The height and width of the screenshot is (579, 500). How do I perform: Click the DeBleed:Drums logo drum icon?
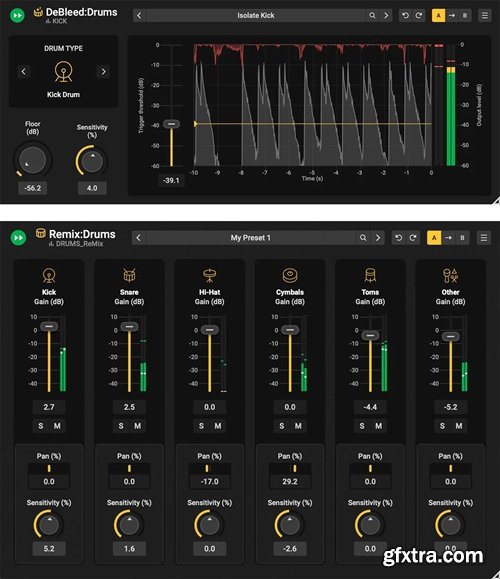click(x=38, y=12)
